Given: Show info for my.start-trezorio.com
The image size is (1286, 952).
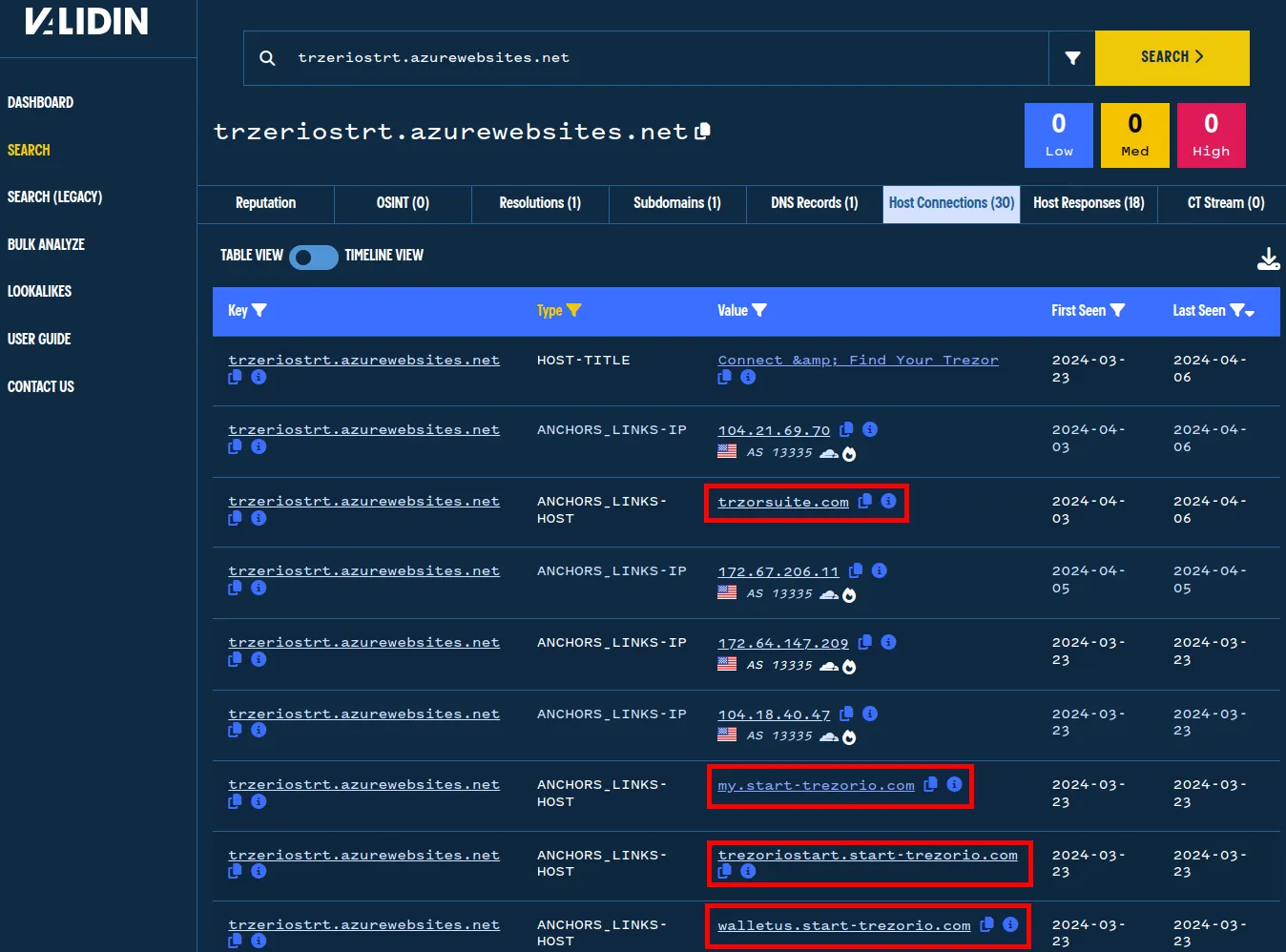Looking at the screenshot, I should [954, 784].
